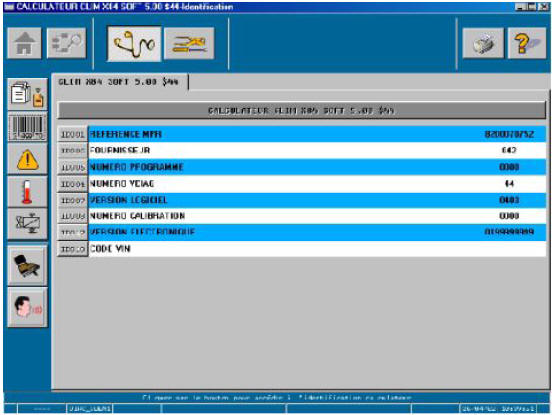Image resolution: width=554 pixels, height=415 pixels.
Task: Click the status bar second field
Action: click(x=89, y=409)
